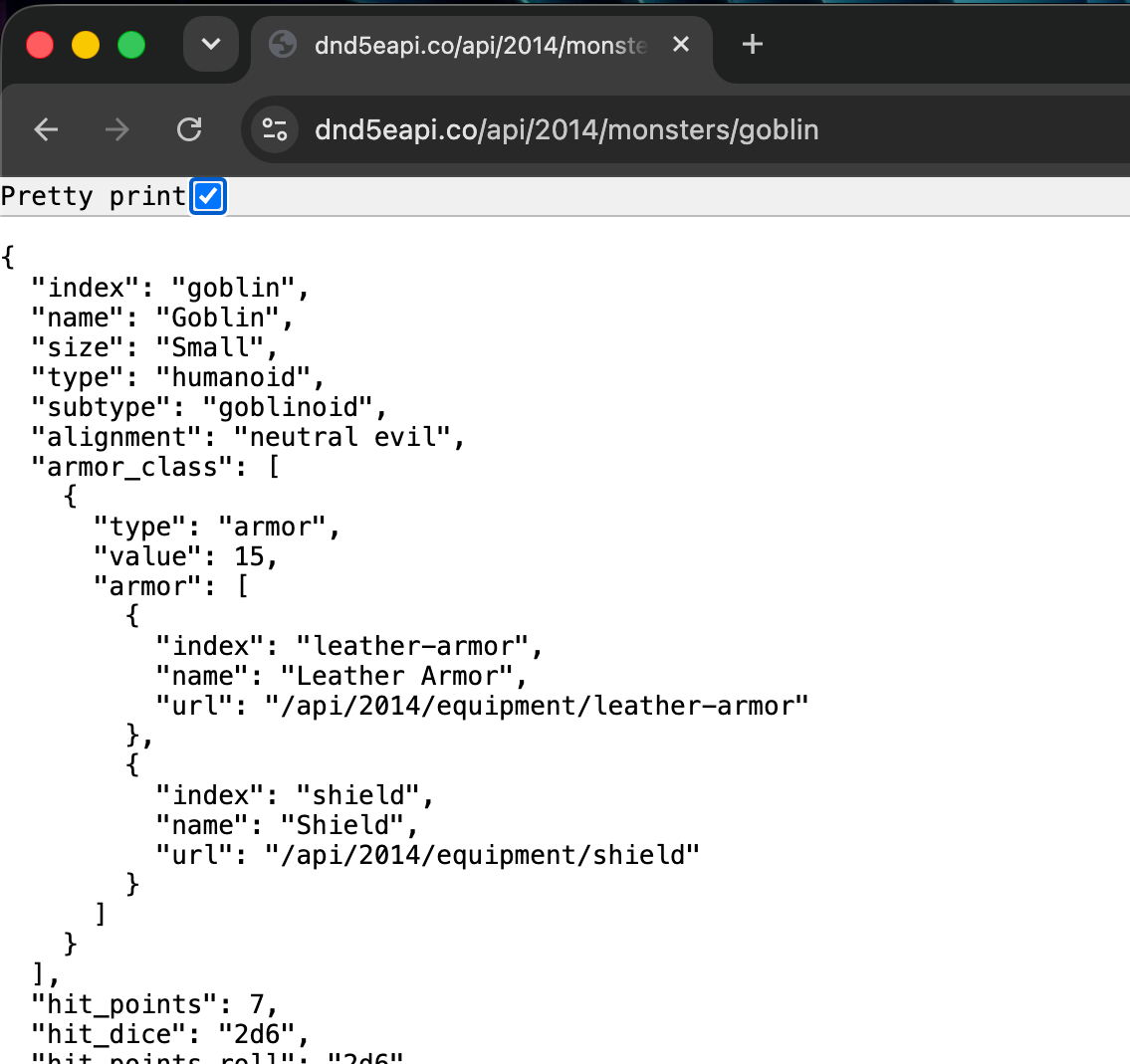Click the green fullscreen window button
1130x1064 pixels.
131,45
